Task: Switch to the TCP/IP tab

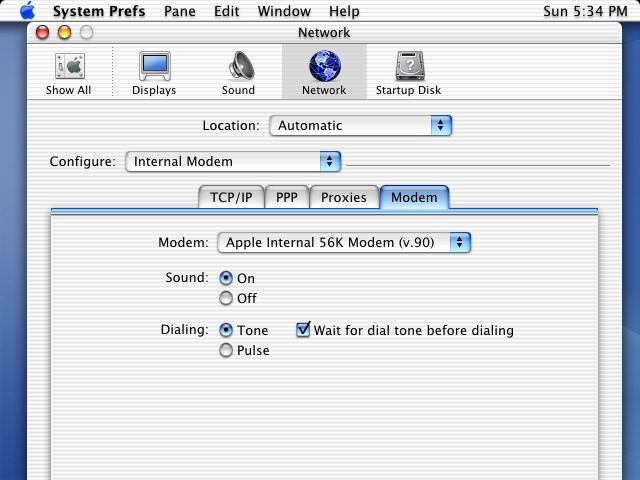Action: pyautogui.click(x=231, y=197)
